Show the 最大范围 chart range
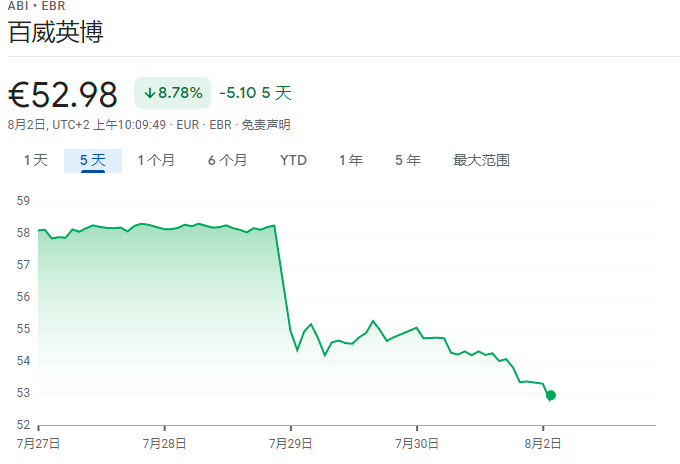Image resolution: width=680 pixels, height=464 pixels. [x=481, y=160]
